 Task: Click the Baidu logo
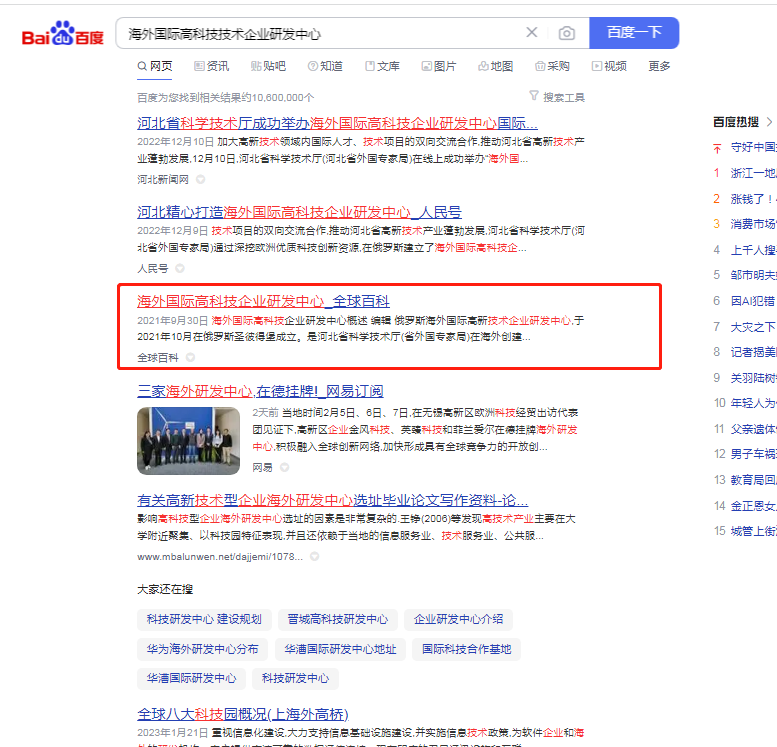pyautogui.click(x=63, y=33)
